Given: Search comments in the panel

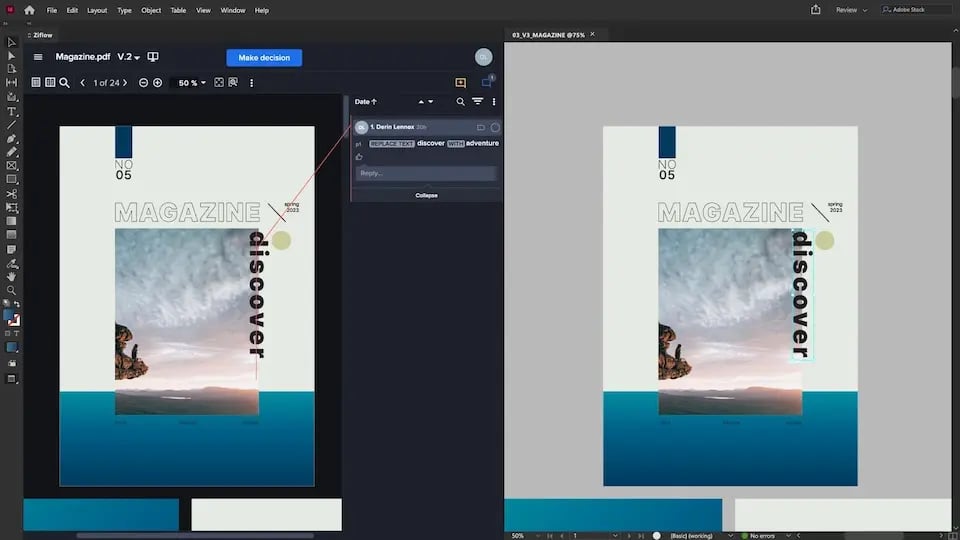Looking at the screenshot, I should tap(460, 102).
